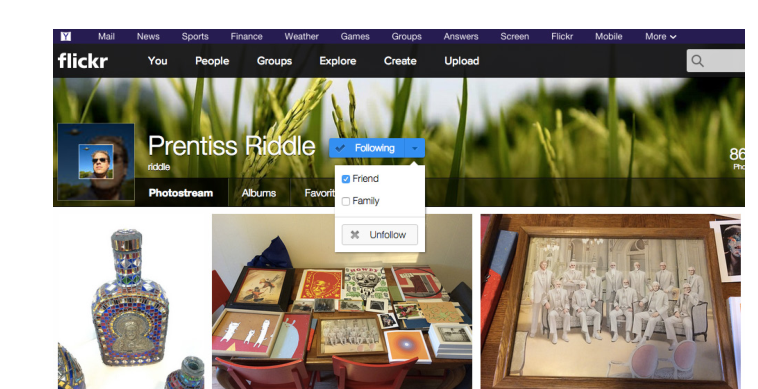
Task: Open the Explore menu
Action: coord(338,61)
